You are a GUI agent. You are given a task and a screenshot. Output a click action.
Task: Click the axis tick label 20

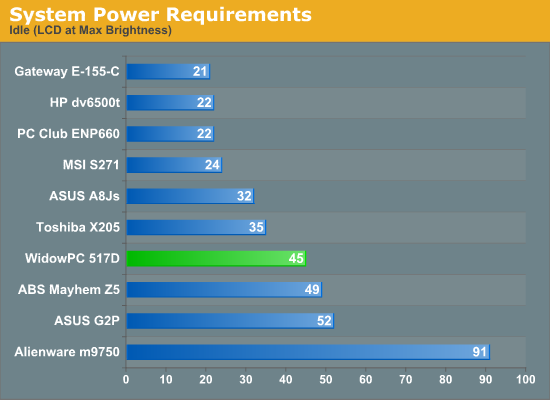pyautogui.click(x=206, y=379)
